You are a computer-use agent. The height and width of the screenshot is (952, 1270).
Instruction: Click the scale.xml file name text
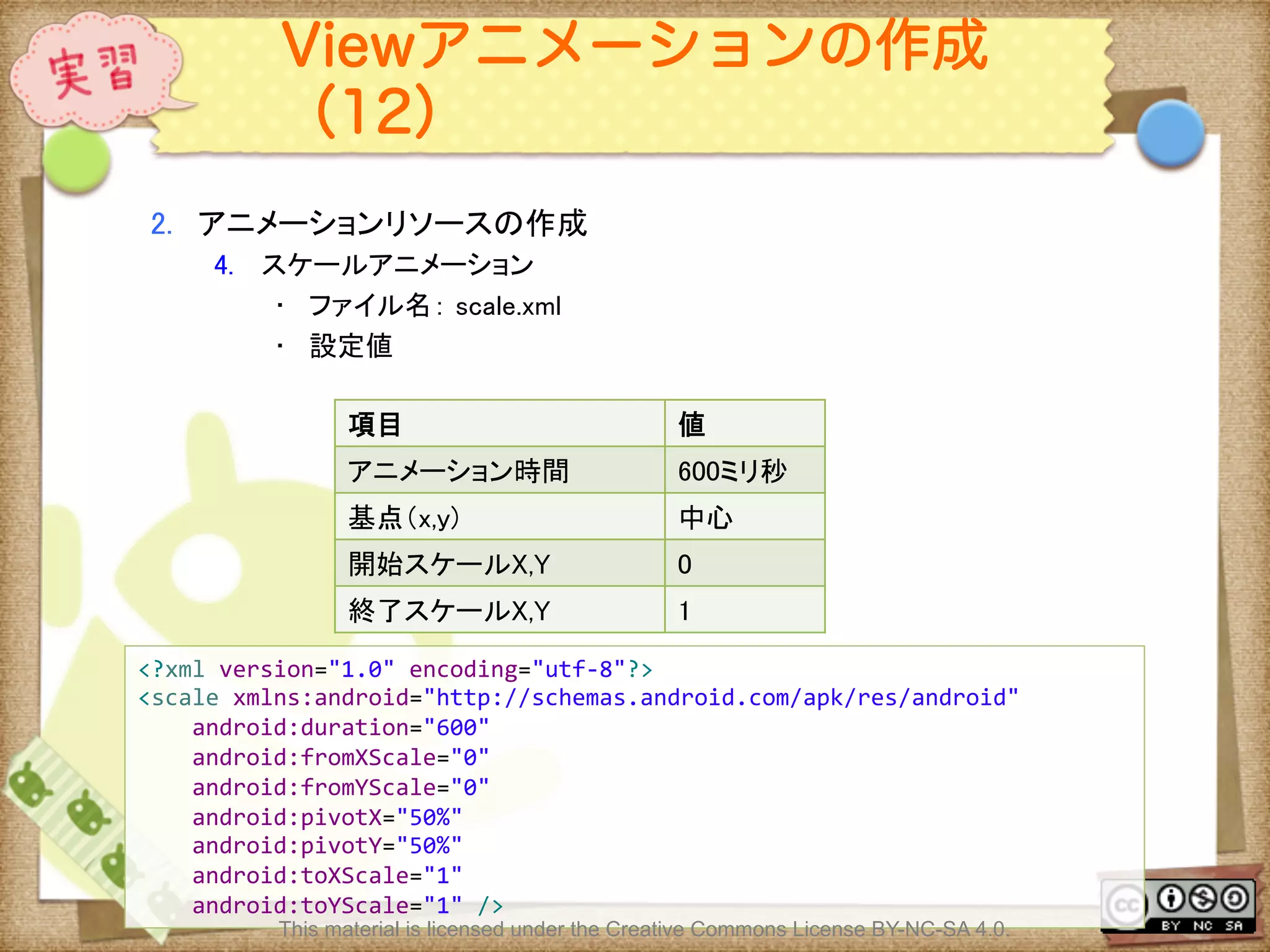[x=508, y=306]
